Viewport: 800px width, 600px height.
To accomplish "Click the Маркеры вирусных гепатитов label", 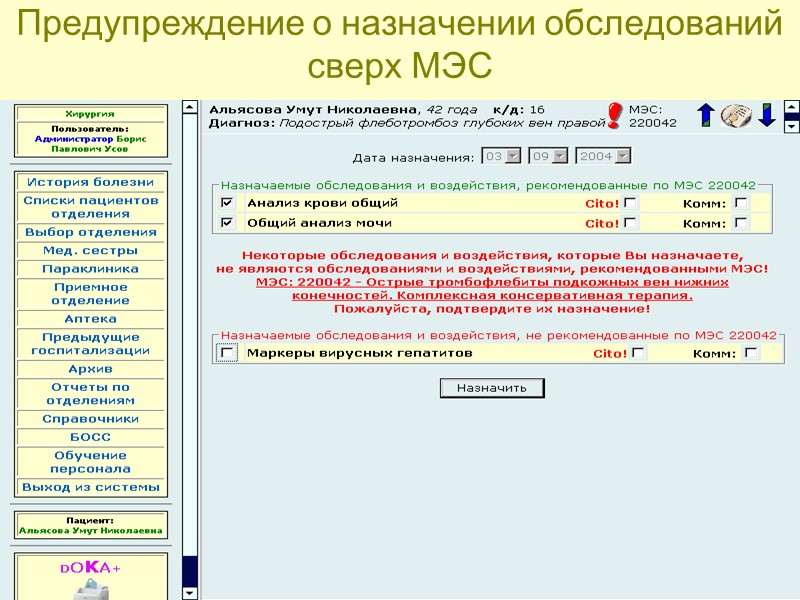I will coord(360,353).
